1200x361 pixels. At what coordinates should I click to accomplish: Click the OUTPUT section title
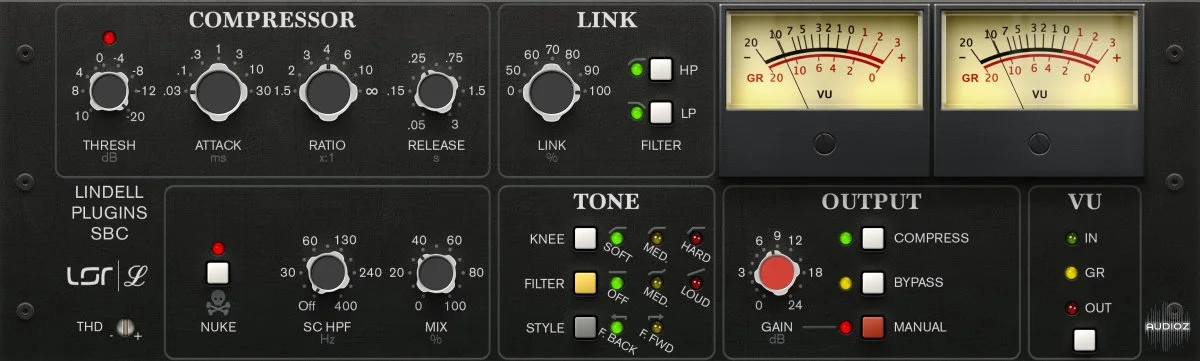[871, 201]
